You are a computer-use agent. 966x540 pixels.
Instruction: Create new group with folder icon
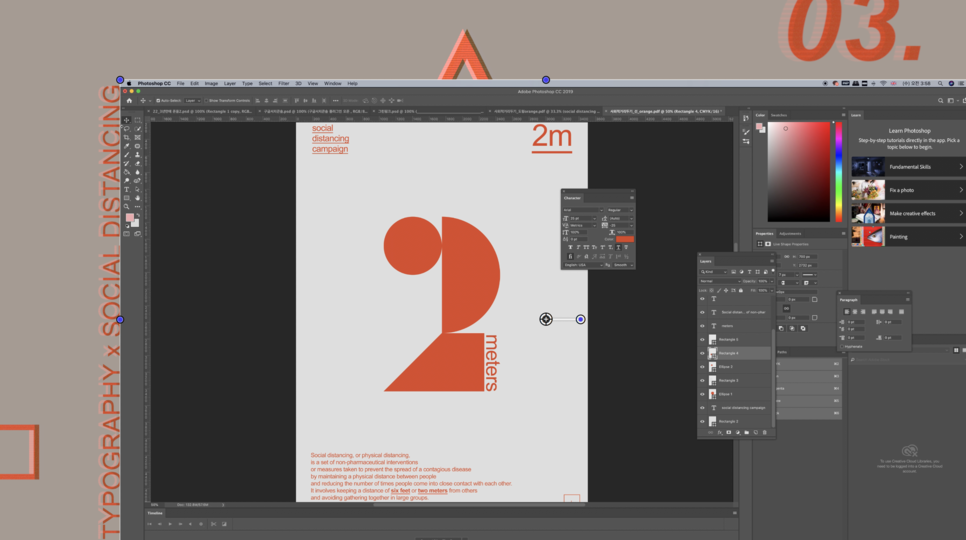coord(747,432)
